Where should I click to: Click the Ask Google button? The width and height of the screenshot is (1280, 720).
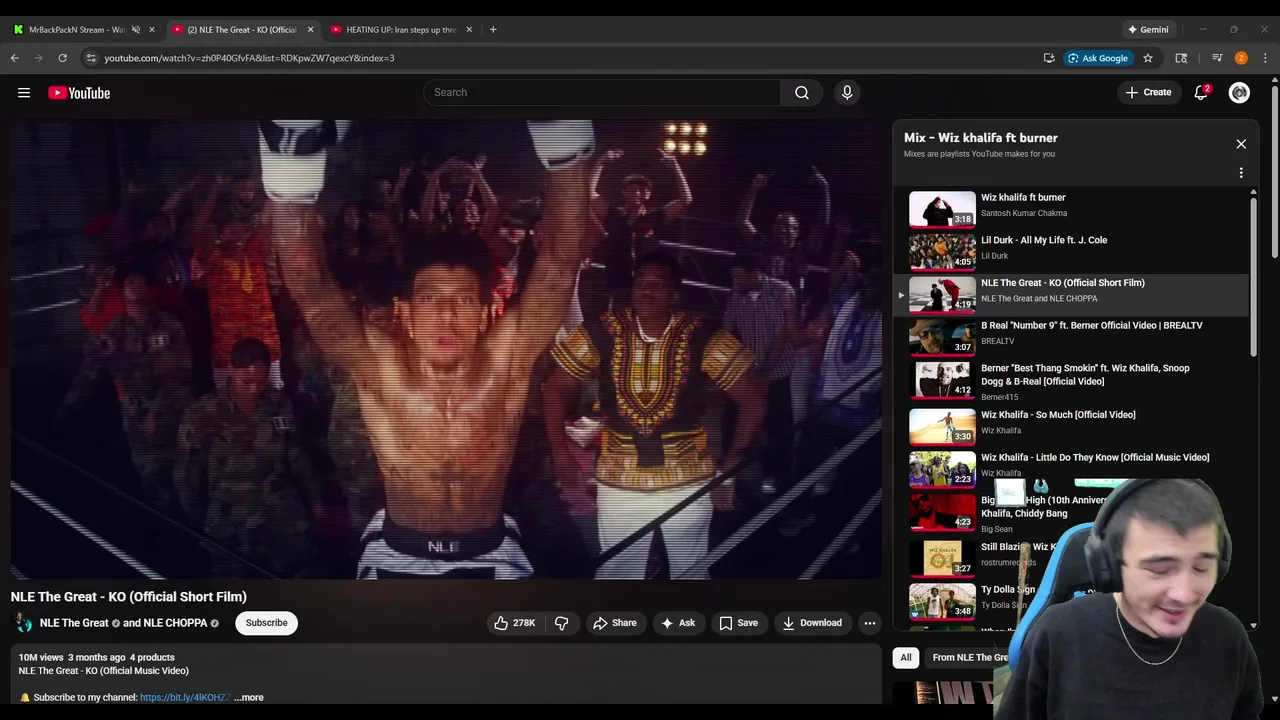point(1097,58)
